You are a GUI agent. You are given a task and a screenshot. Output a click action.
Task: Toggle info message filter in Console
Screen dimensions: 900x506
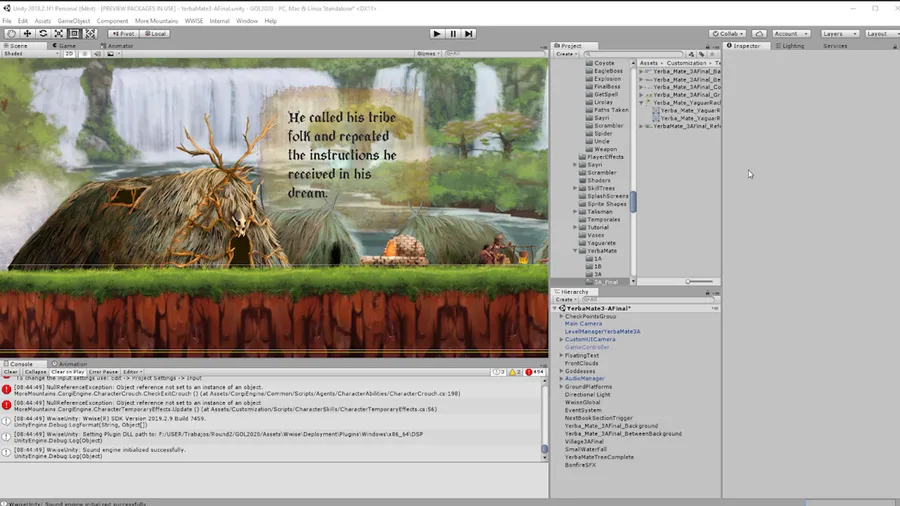pyautogui.click(x=498, y=372)
